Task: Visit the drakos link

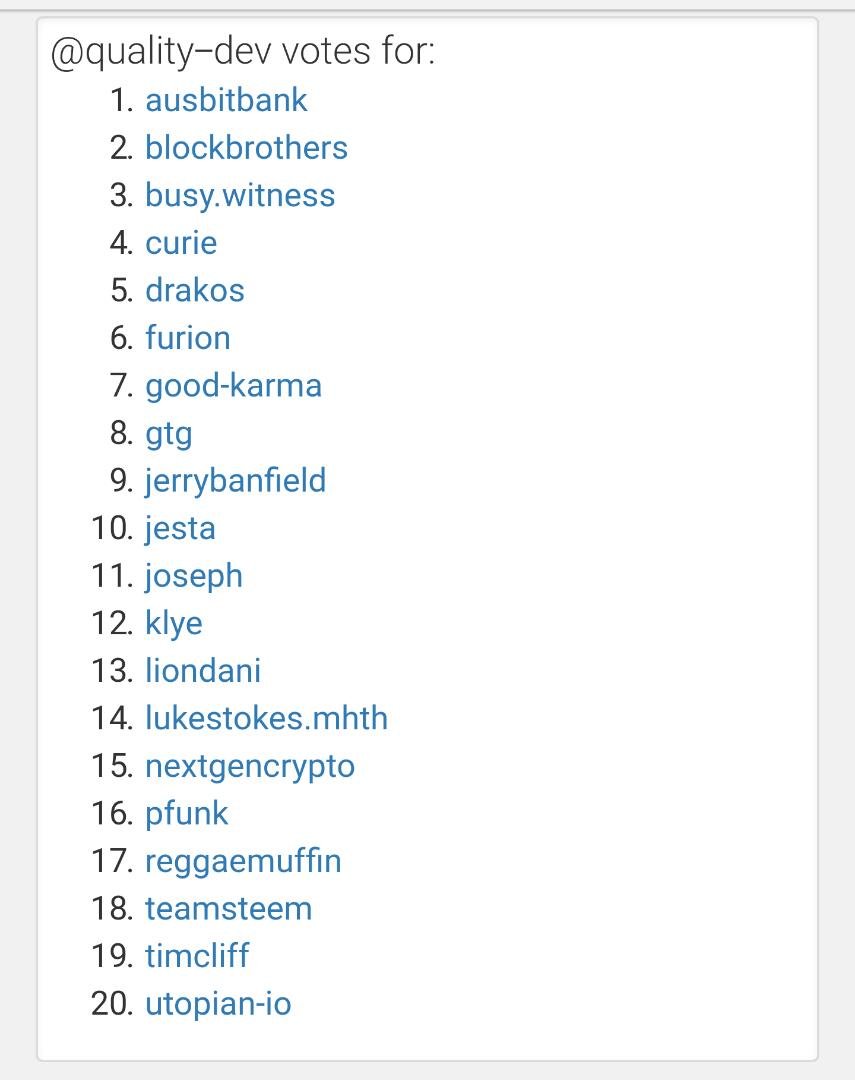Action: coord(195,291)
